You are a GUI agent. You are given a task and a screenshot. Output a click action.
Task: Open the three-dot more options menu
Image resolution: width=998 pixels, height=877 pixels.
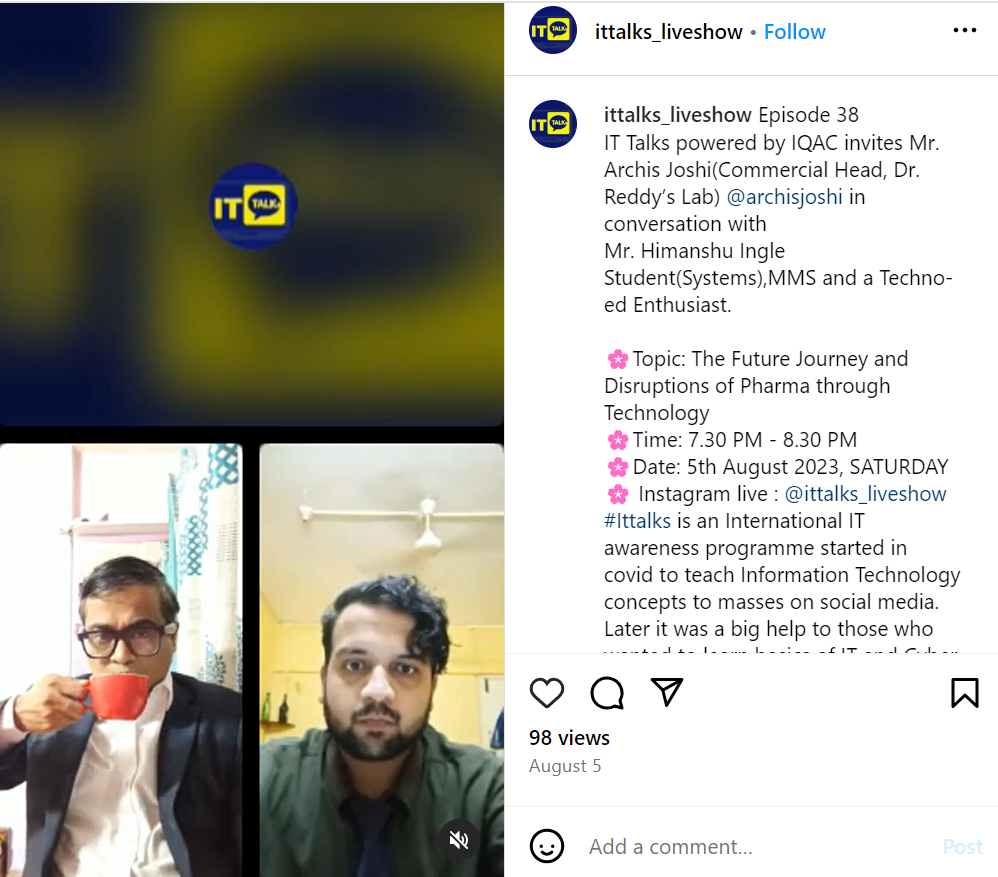[x=964, y=31]
